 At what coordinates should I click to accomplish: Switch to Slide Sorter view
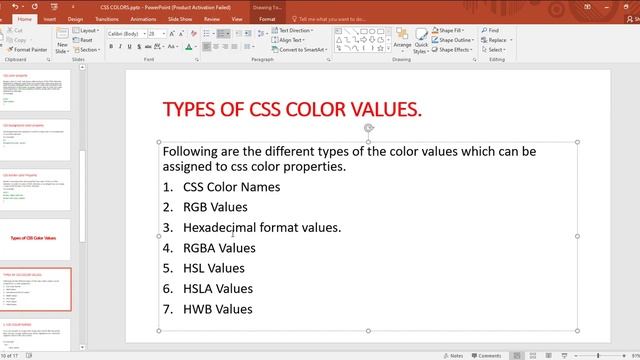[533, 356]
